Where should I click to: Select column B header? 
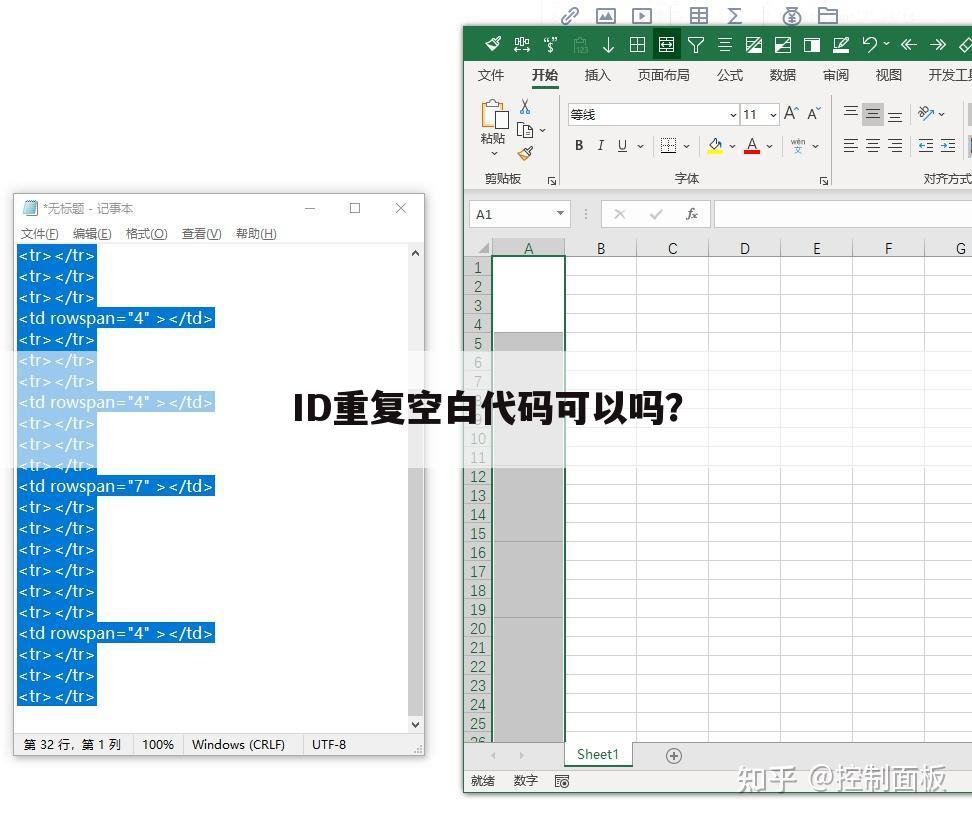pos(601,248)
